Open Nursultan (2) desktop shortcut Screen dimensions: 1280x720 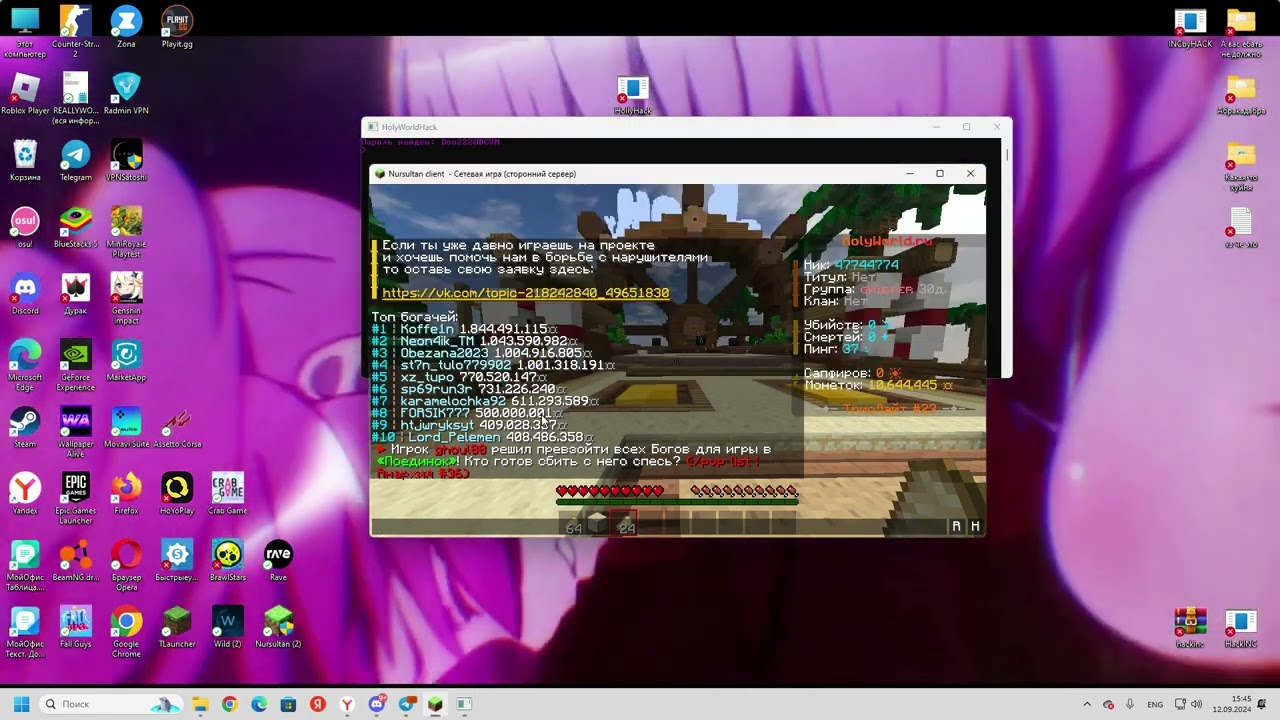click(x=278, y=627)
